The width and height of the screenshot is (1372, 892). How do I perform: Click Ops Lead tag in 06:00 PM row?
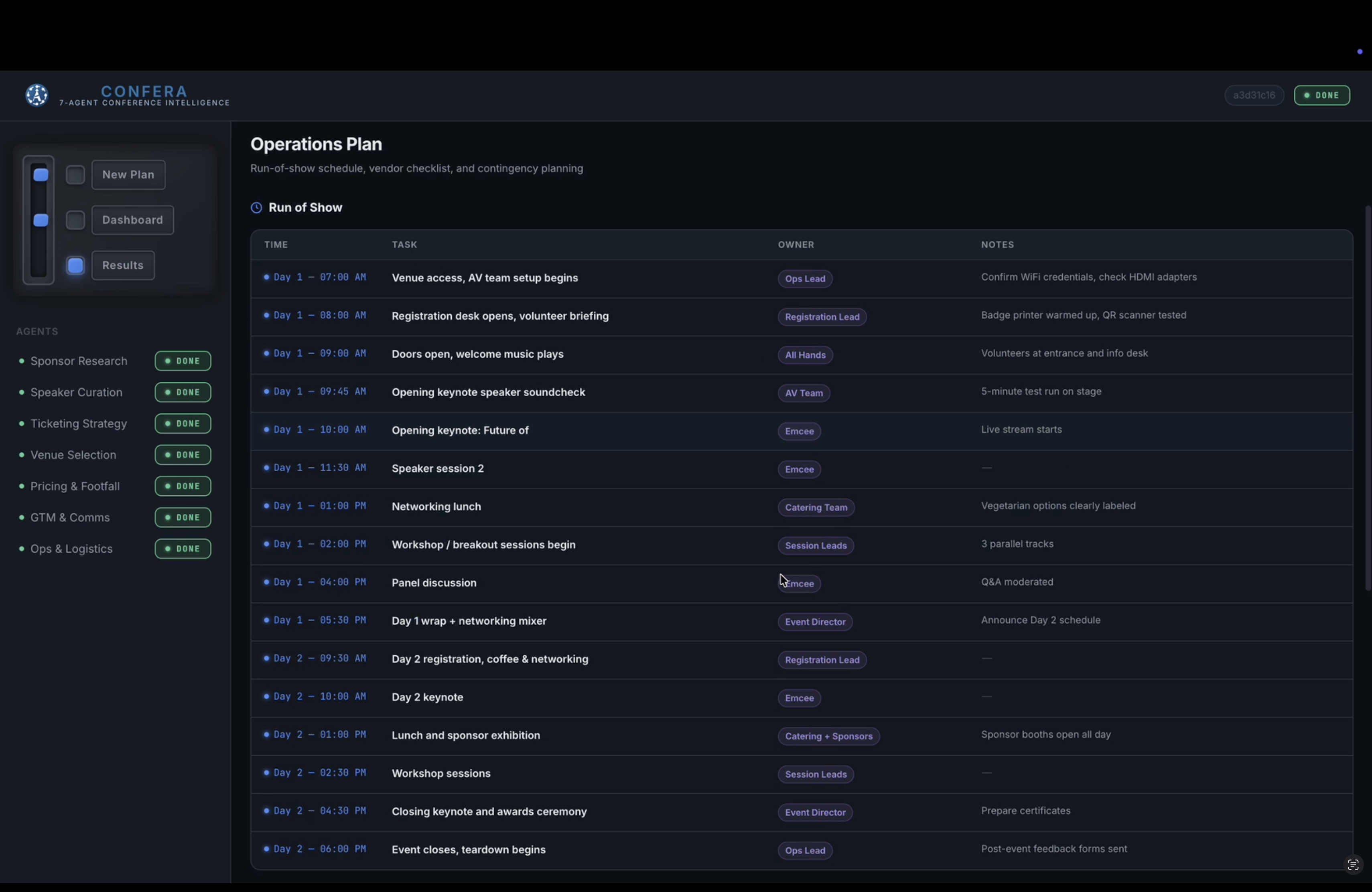point(805,851)
